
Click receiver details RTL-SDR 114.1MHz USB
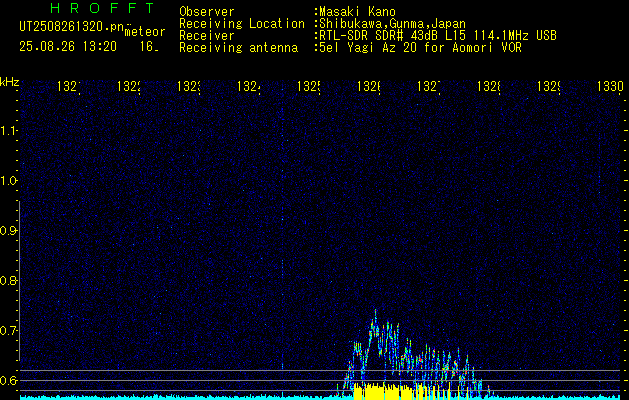438,36
